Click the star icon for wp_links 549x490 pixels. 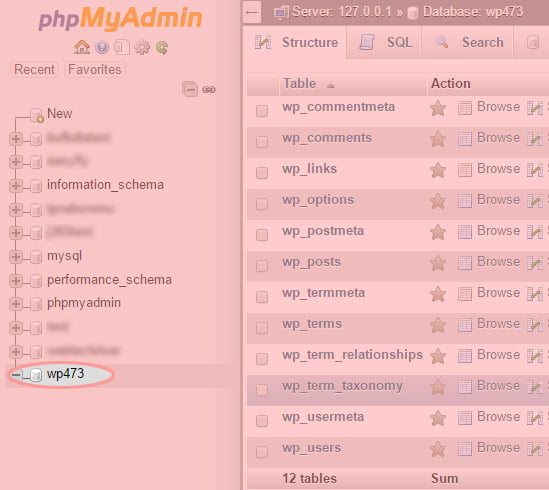click(438, 170)
